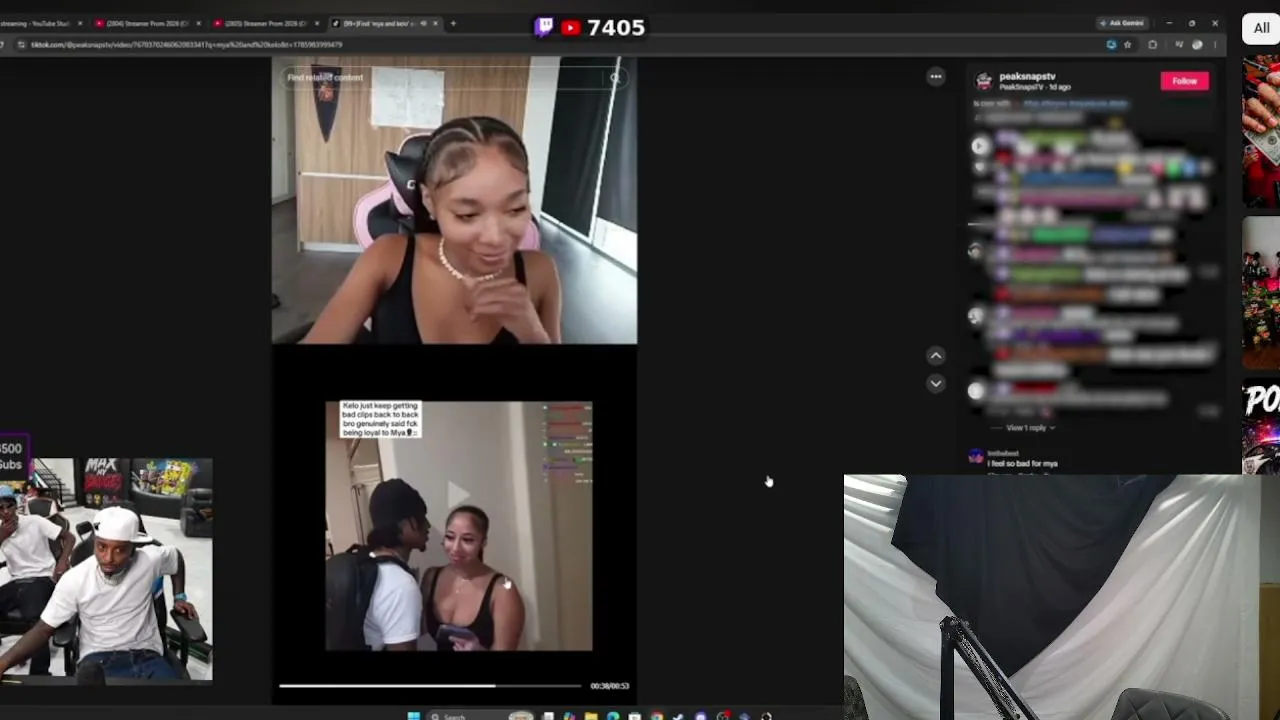The height and width of the screenshot is (720, 1280).
Task: Click the search magnifier on the video
Action: pyautogui.click(x=615, y=77)
